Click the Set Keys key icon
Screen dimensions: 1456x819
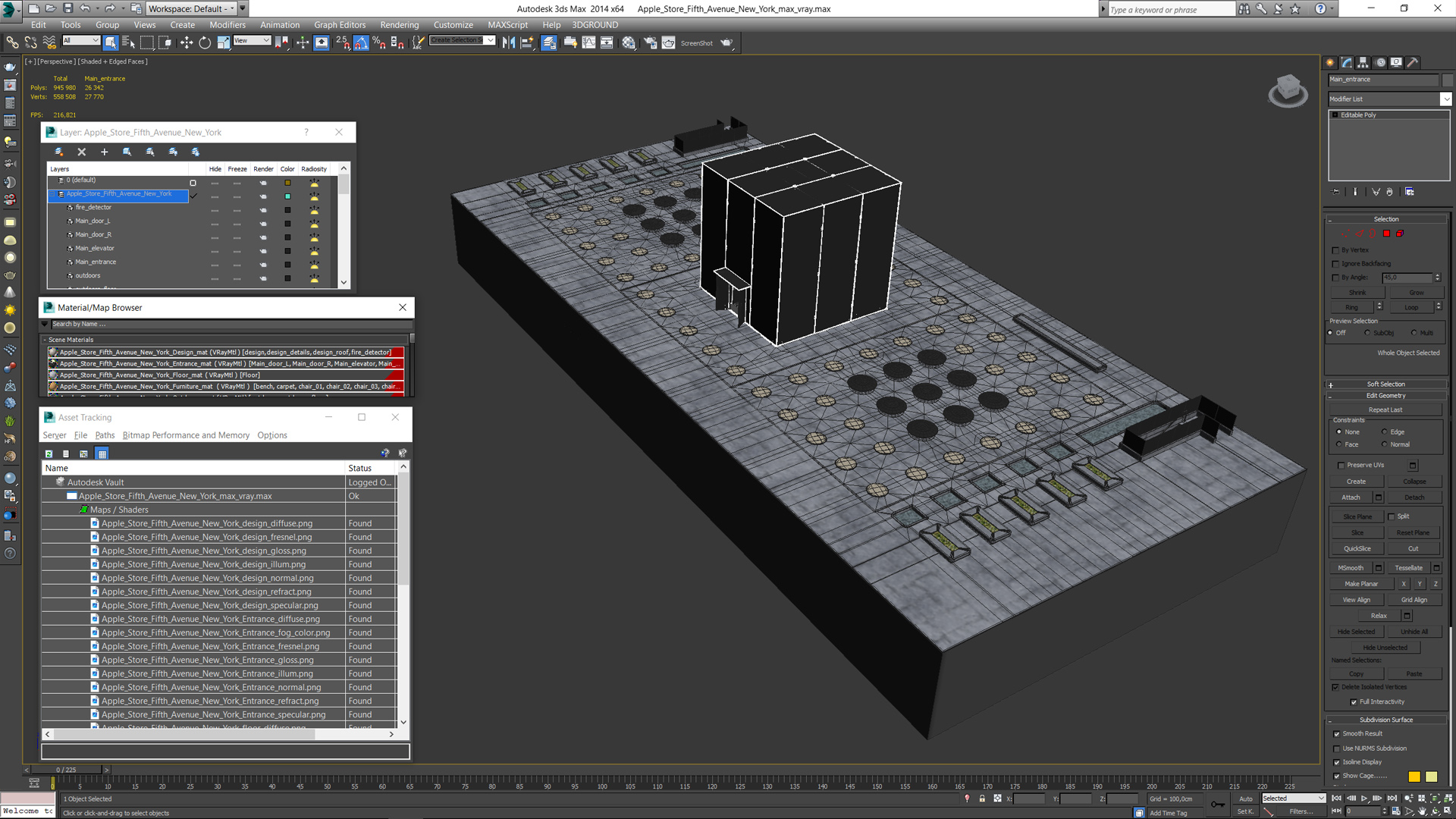1218,805
